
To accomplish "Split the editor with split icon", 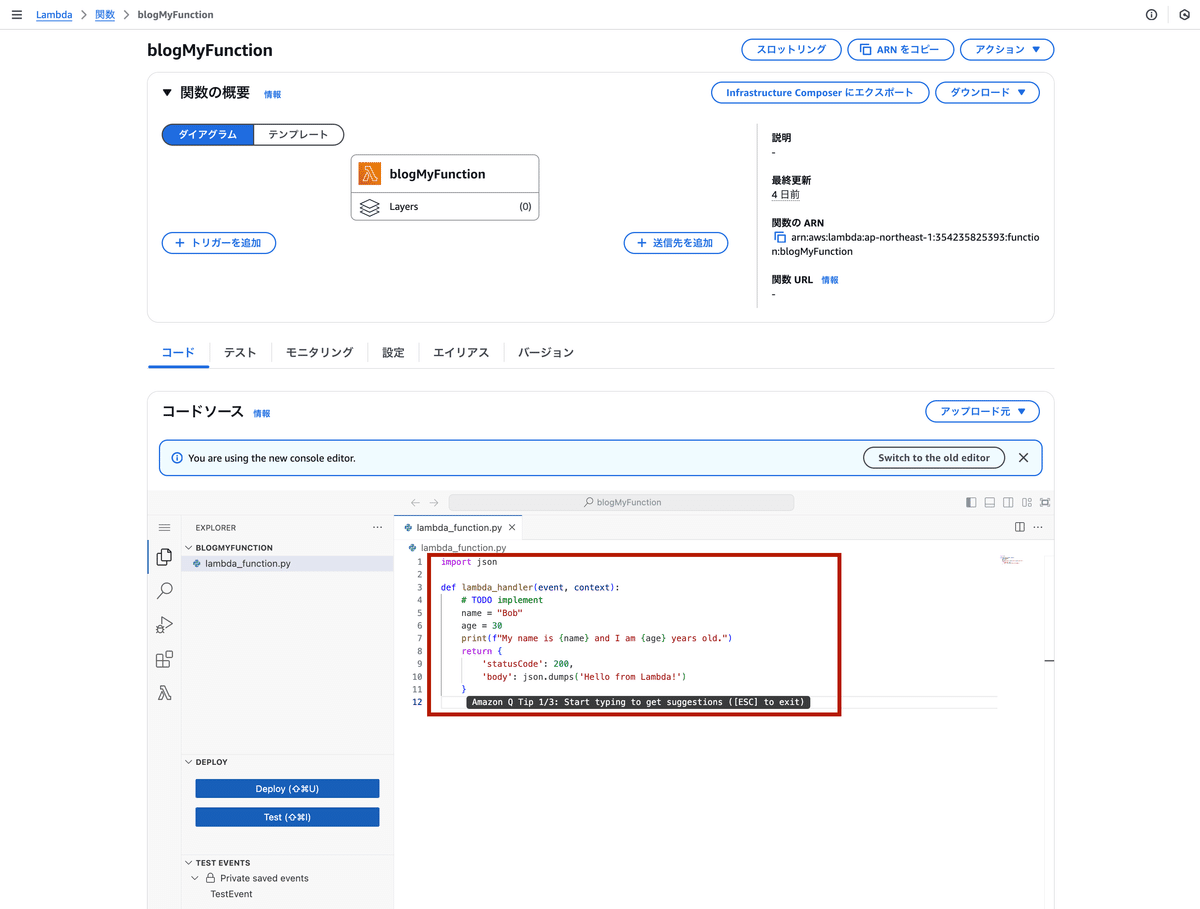I will pos(1019,527).
